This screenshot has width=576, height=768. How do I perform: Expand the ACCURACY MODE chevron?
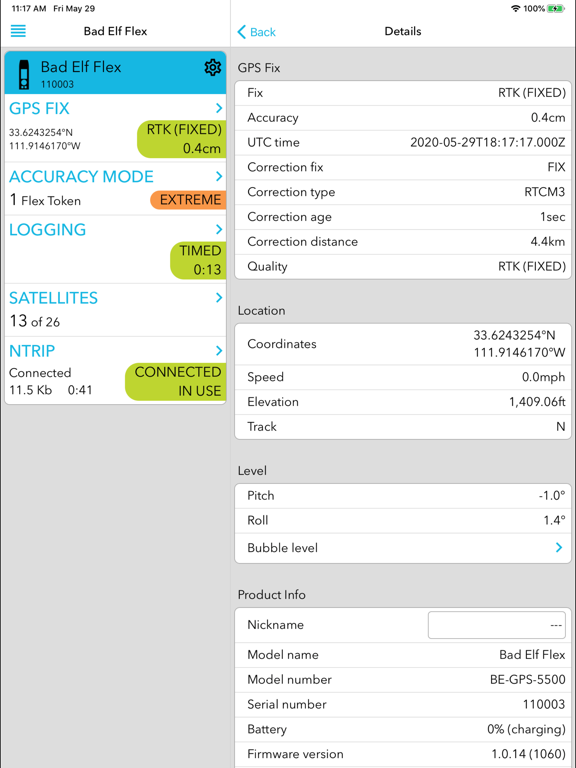[x=219, y=176]
